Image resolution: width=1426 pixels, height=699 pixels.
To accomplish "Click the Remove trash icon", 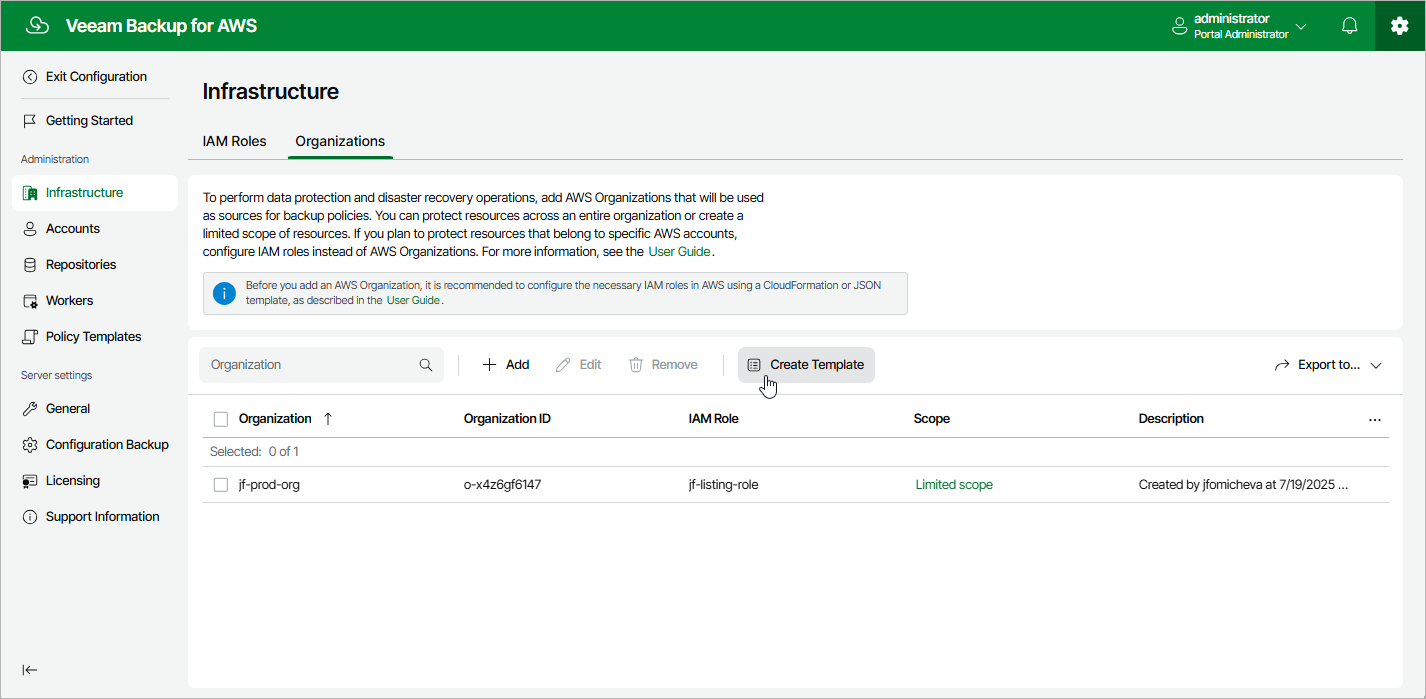I will pyautogui.click(x=636, y=365).
